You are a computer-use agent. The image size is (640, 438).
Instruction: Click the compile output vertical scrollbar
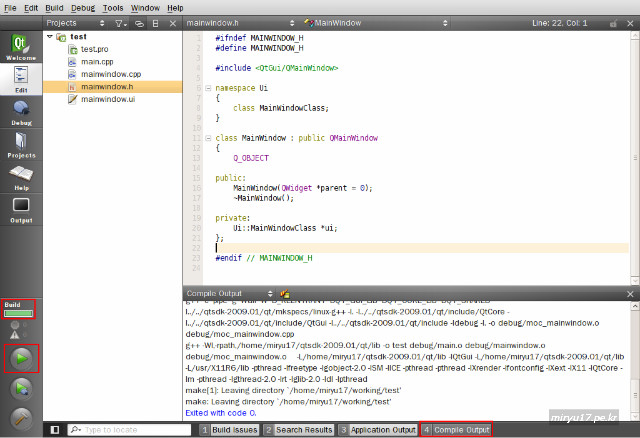635,361
